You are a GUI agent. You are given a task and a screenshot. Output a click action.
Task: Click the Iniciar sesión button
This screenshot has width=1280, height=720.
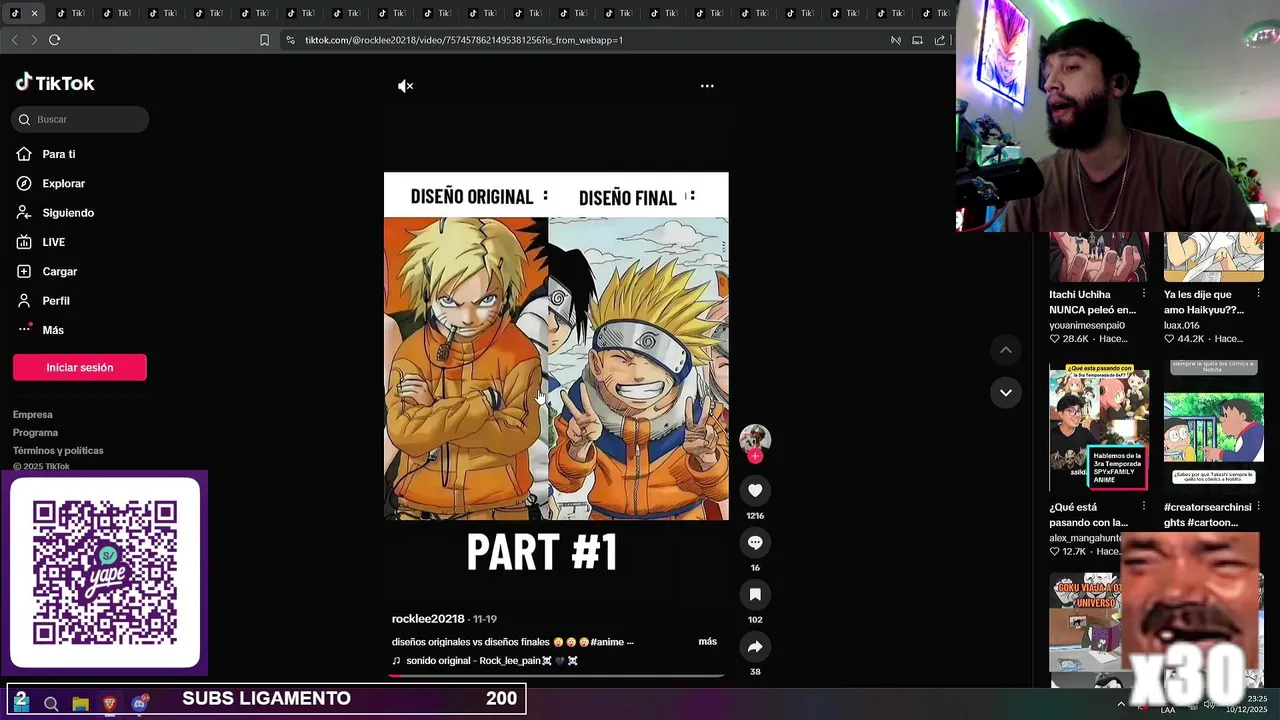80,367
